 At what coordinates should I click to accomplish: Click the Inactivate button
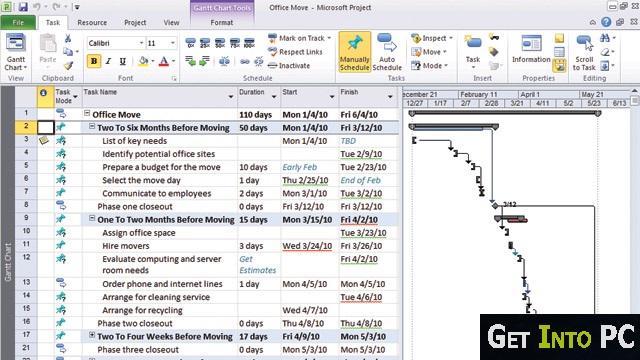(289, 65)
